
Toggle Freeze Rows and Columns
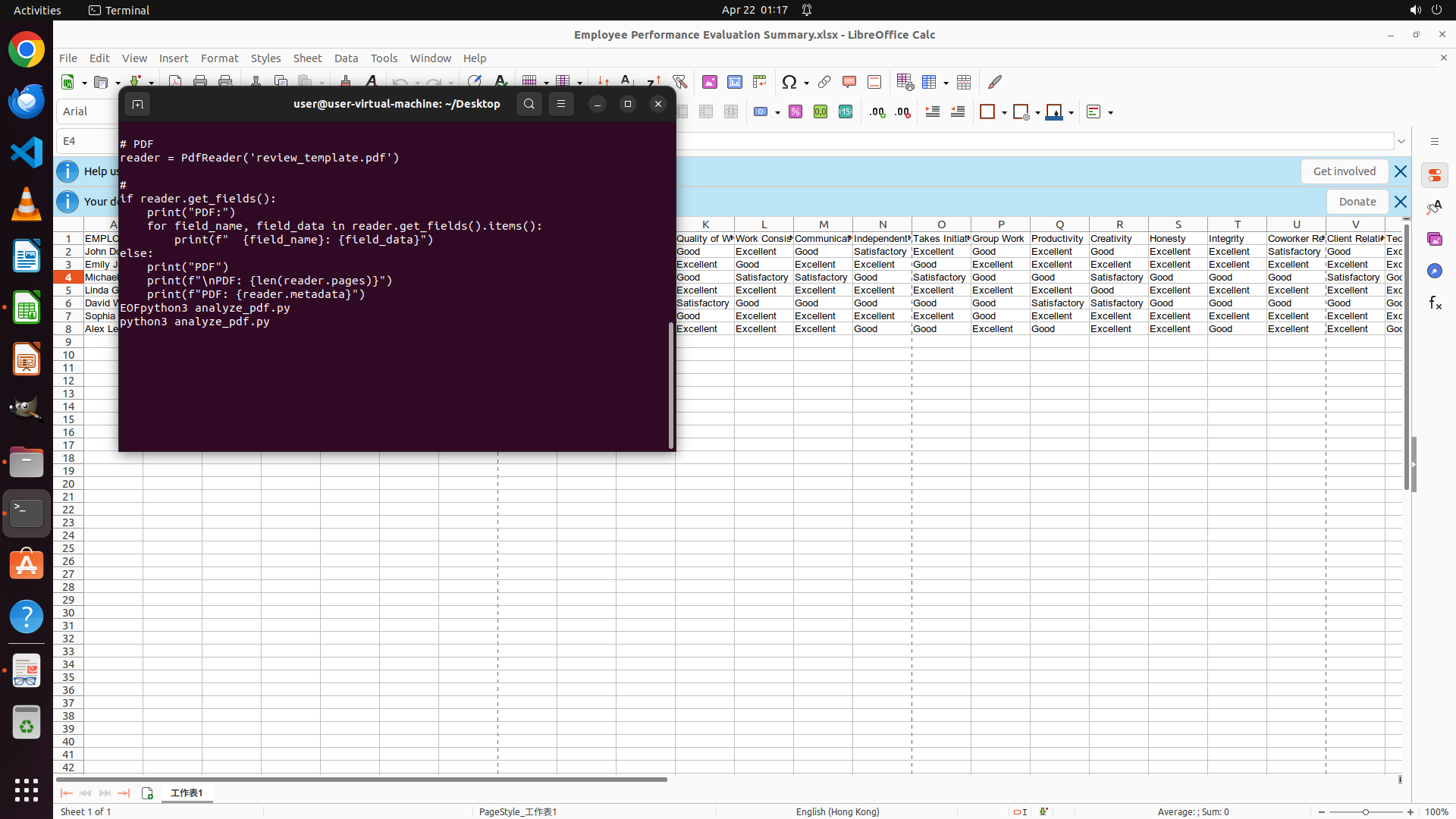point(930,82)
